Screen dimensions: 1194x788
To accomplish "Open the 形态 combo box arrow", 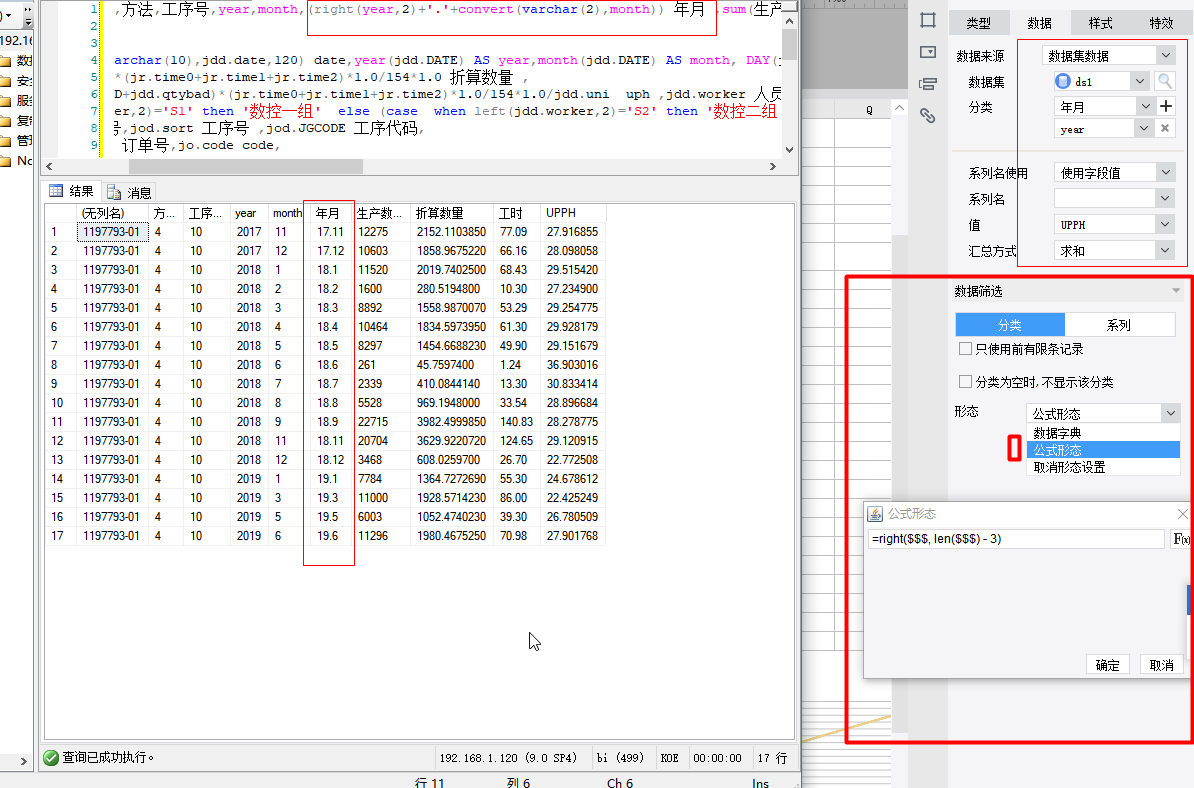I will (1171, 413).
